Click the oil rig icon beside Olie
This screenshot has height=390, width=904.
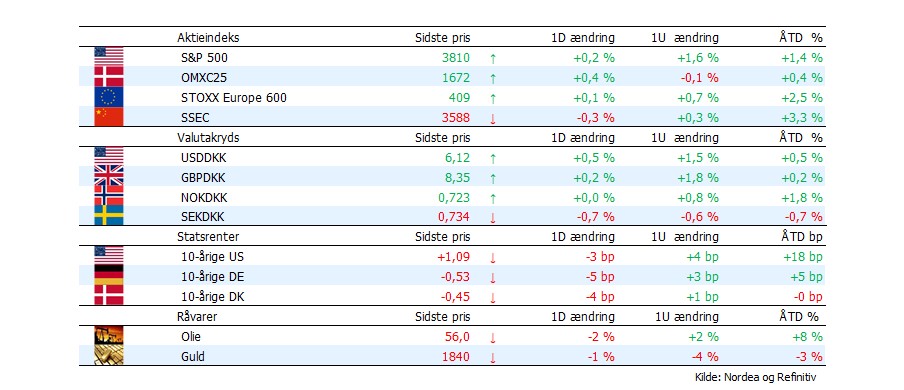click(x=109, y=336)
